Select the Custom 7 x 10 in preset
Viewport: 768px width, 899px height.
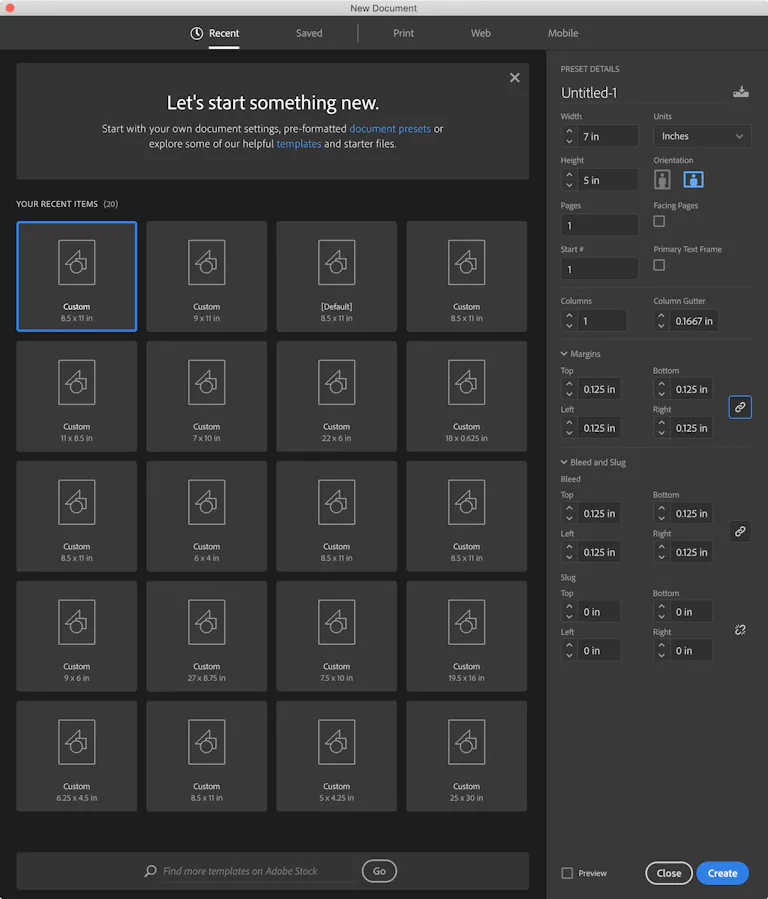[x=206, y=396]
